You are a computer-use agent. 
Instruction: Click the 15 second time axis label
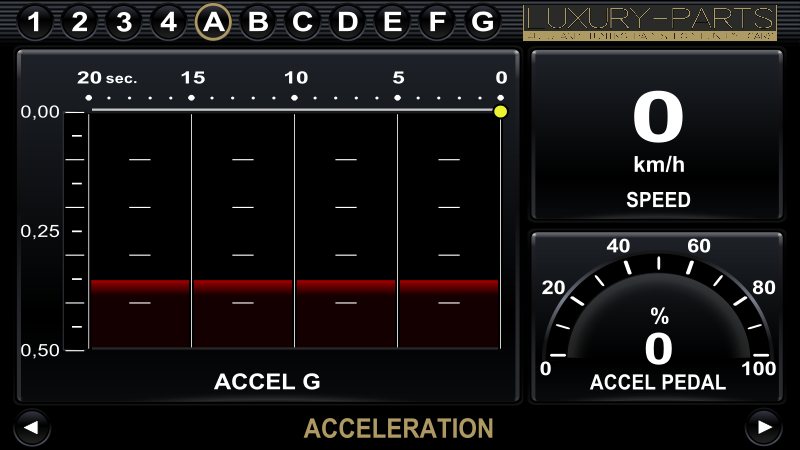(x=193, y=78)
